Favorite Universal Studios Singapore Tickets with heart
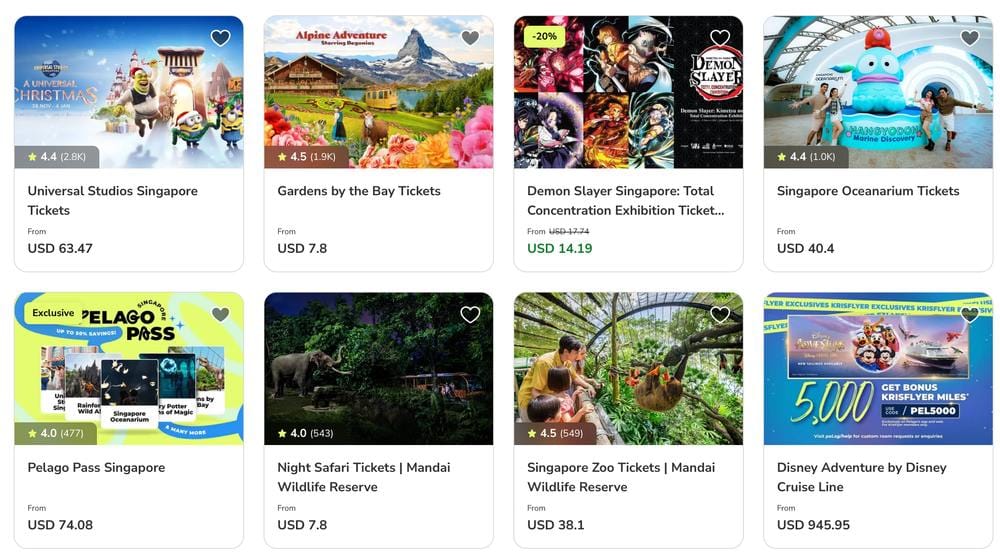Viewport: 1000px width, 560px height. [x=220, y=38]
